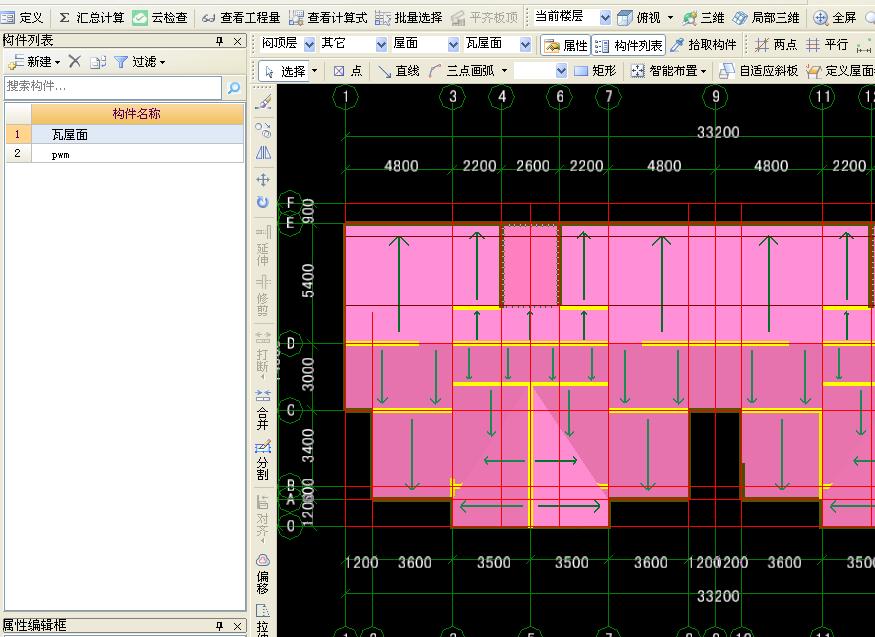This screenshot has width=875, height=637.
Task: Choose the 直线 line drawing tool
Action: tap(398, 71)
